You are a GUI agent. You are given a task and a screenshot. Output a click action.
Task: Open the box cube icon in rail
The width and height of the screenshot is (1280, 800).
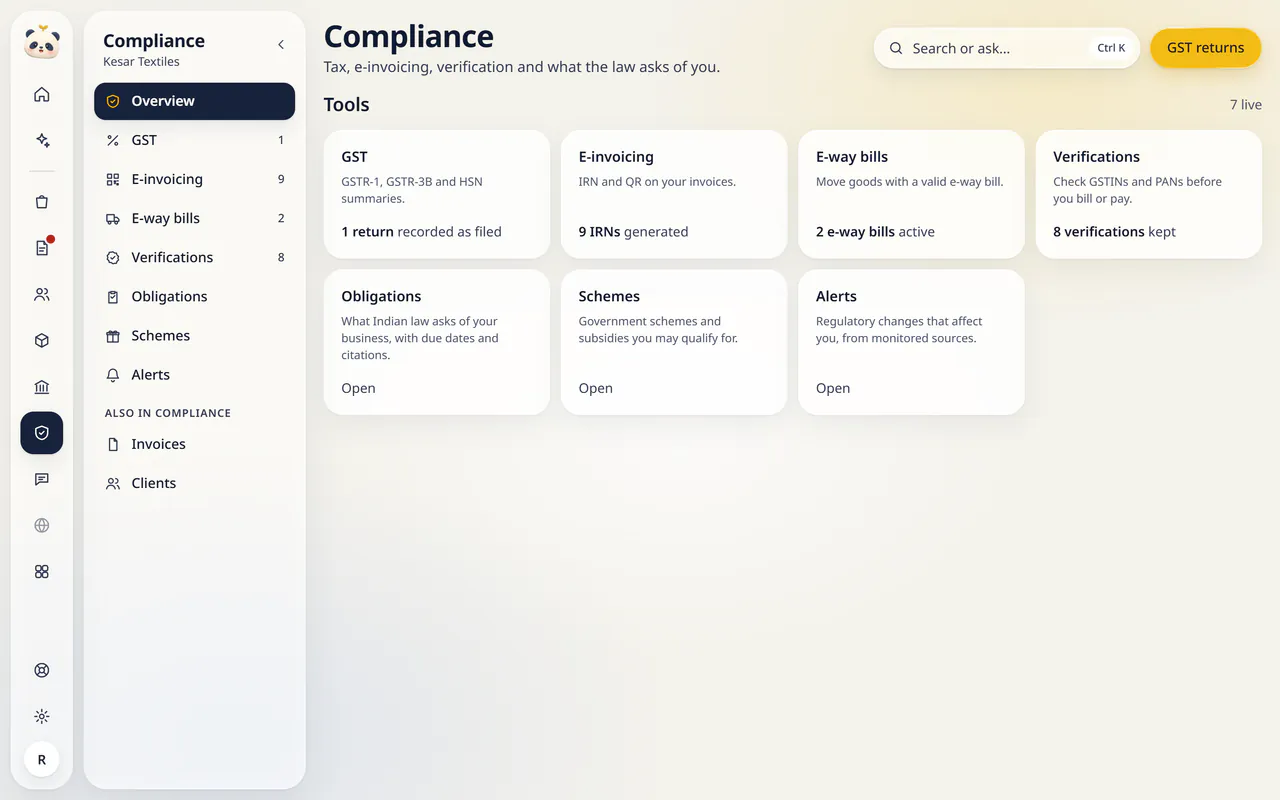tap(42, 341)
